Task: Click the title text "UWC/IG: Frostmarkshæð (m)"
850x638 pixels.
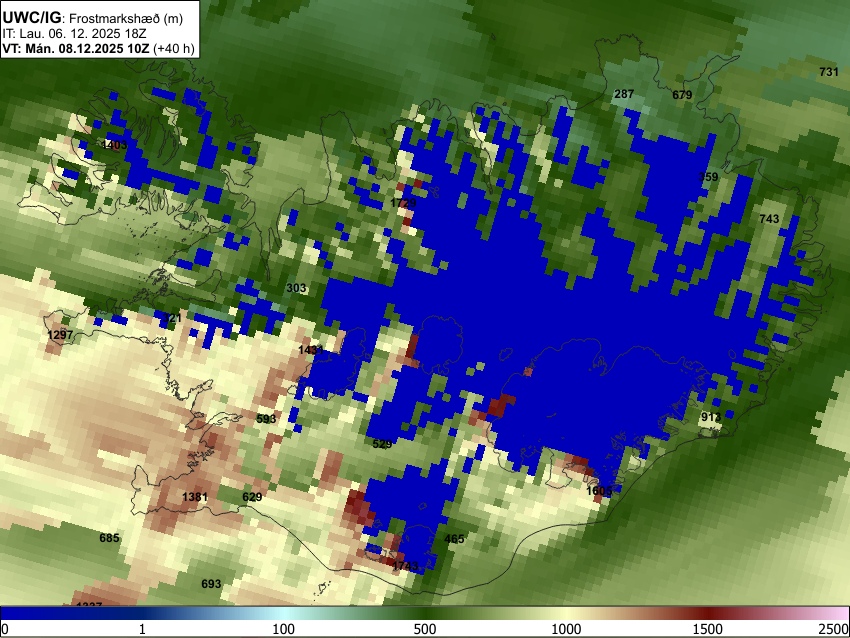Action: tap(93, 18)
